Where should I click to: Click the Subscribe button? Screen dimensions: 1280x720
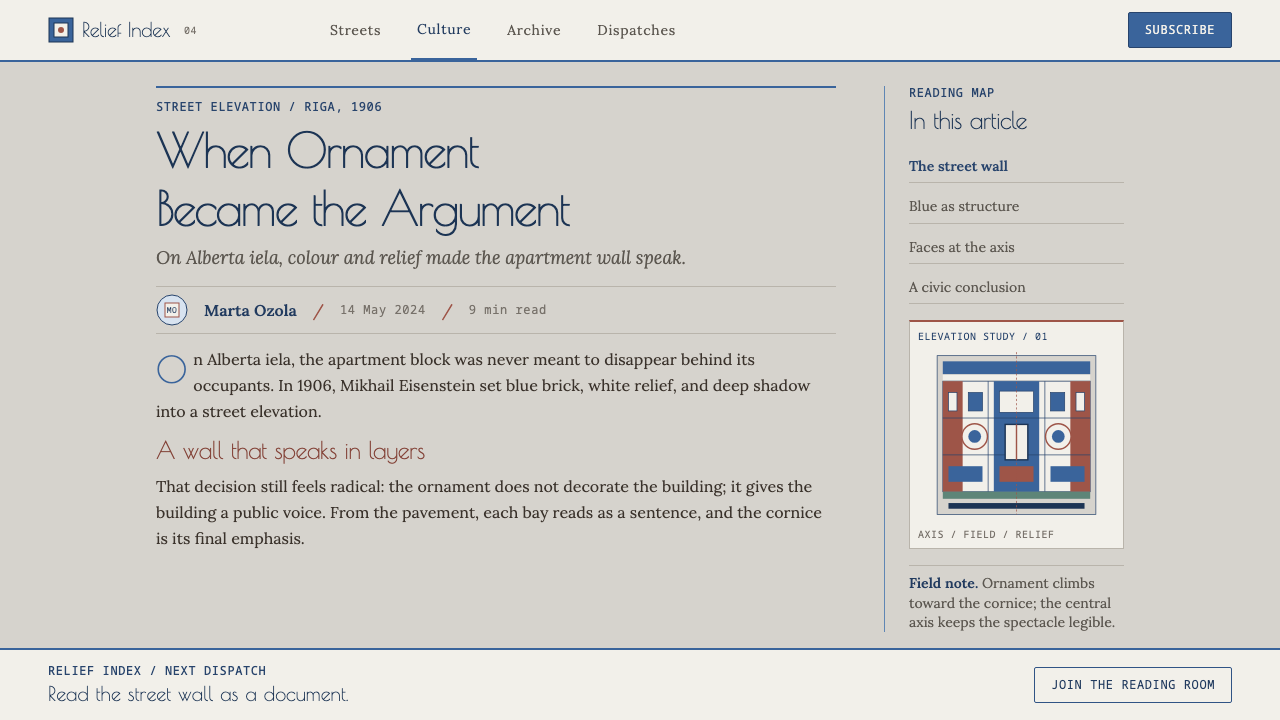tap(1180, 30)
